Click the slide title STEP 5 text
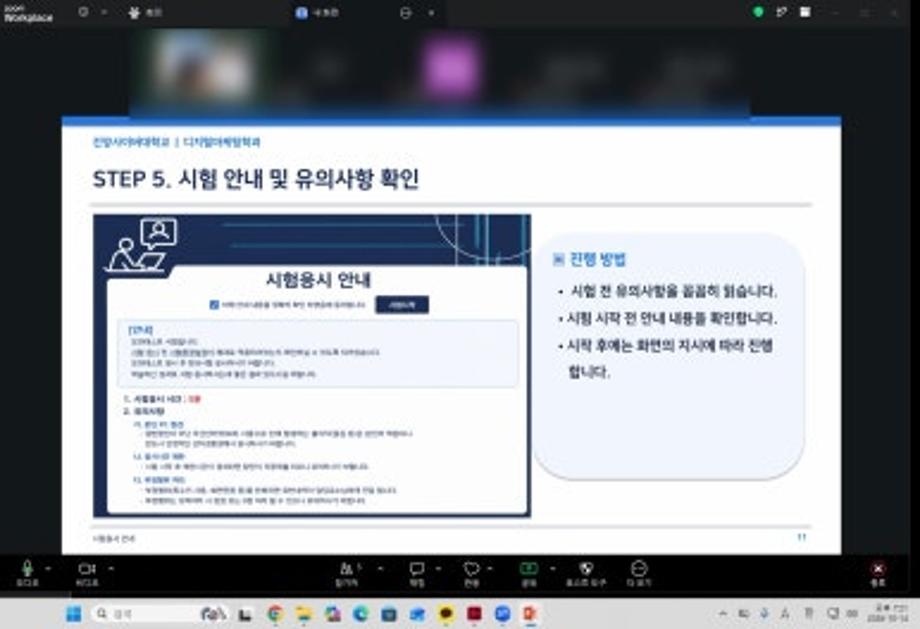The width and height of the screenshot is (920, 629). pos(256,179)
